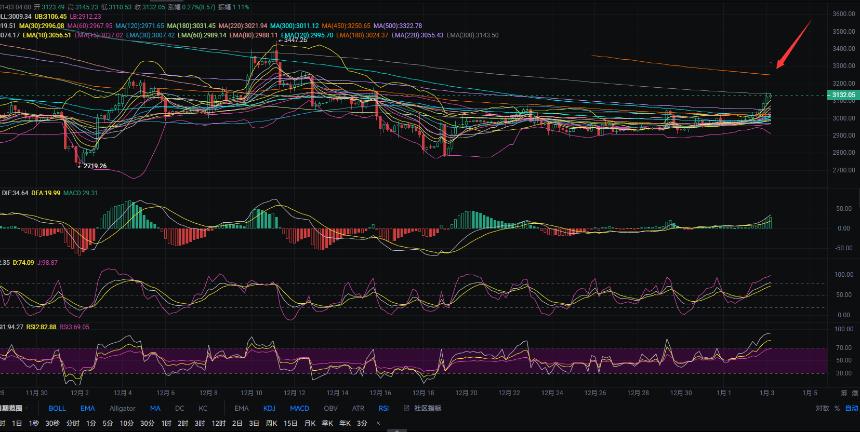Viewport: 860px width, 432px height.
Task: Switch price axis to % scale
Action: (x=837, y=408)
